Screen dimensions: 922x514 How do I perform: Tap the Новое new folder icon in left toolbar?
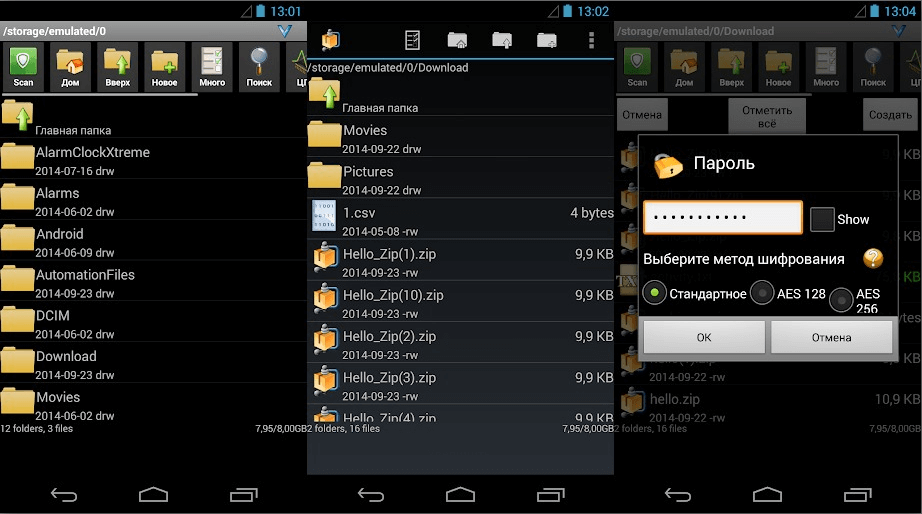pos(165,66)
